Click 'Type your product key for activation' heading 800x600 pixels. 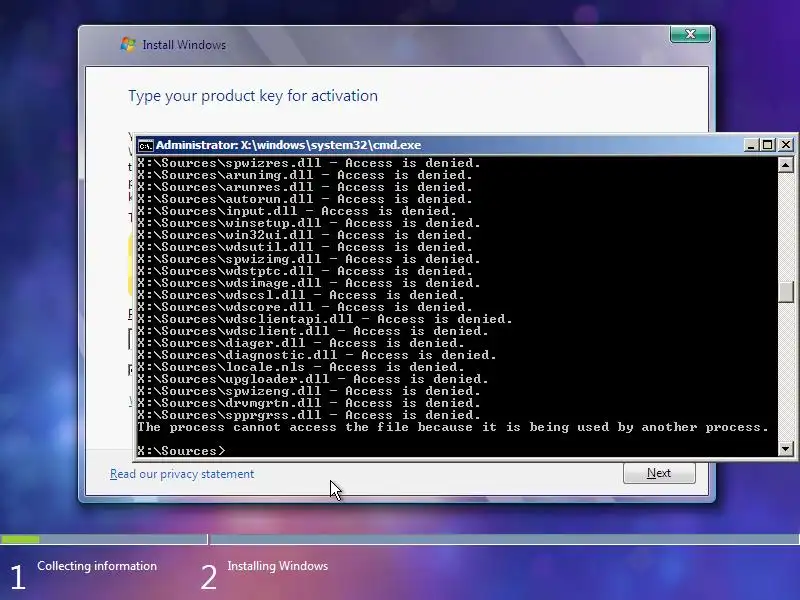[253, 96]
